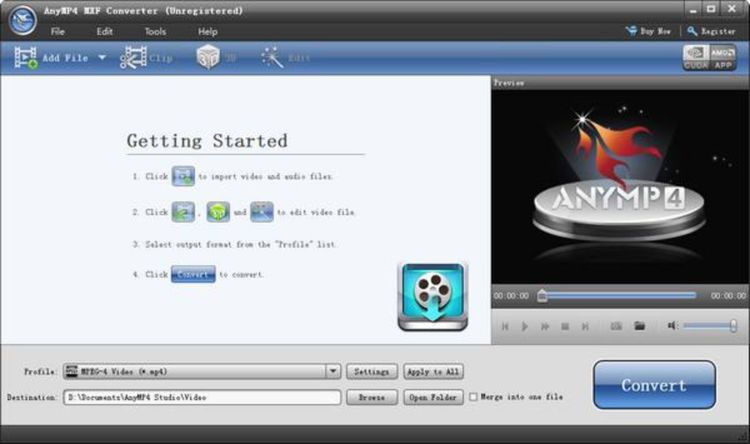The width and height of the screenshot is (750, 444).
Task: Mute the preview volume
Action: 673,326
